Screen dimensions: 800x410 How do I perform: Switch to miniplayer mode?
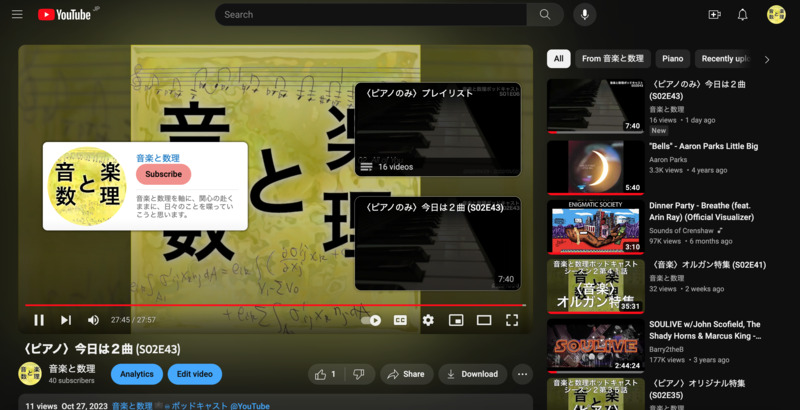coord(456,320)
